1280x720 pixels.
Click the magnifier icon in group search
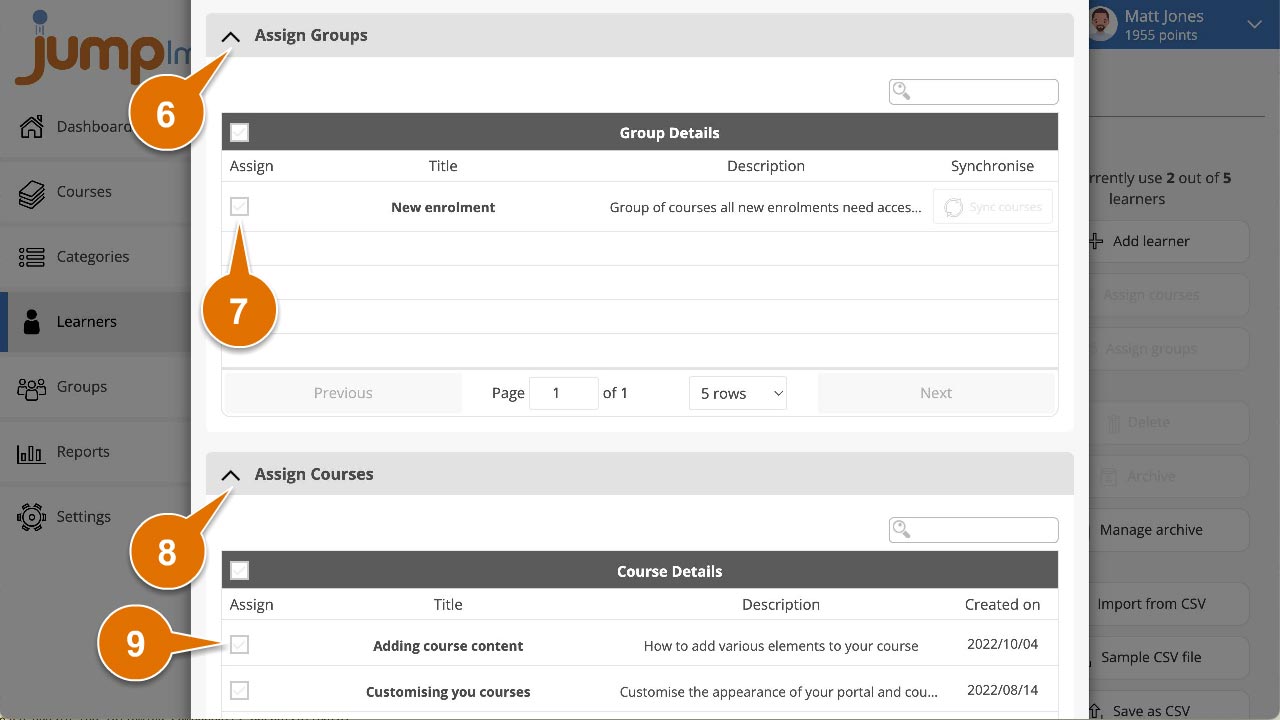(x=902, y=91)
